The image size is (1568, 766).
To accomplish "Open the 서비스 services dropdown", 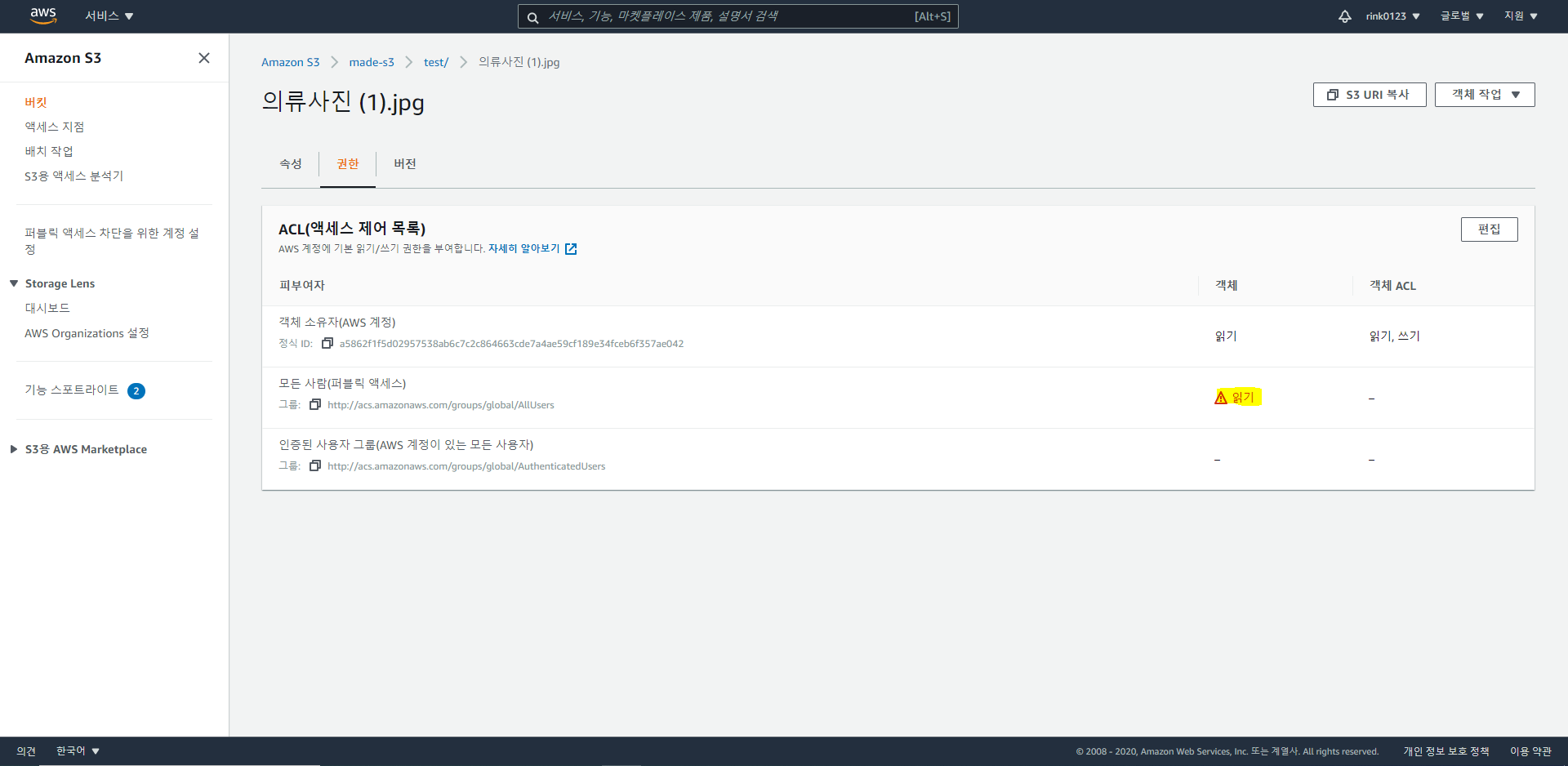I will 109,16.
